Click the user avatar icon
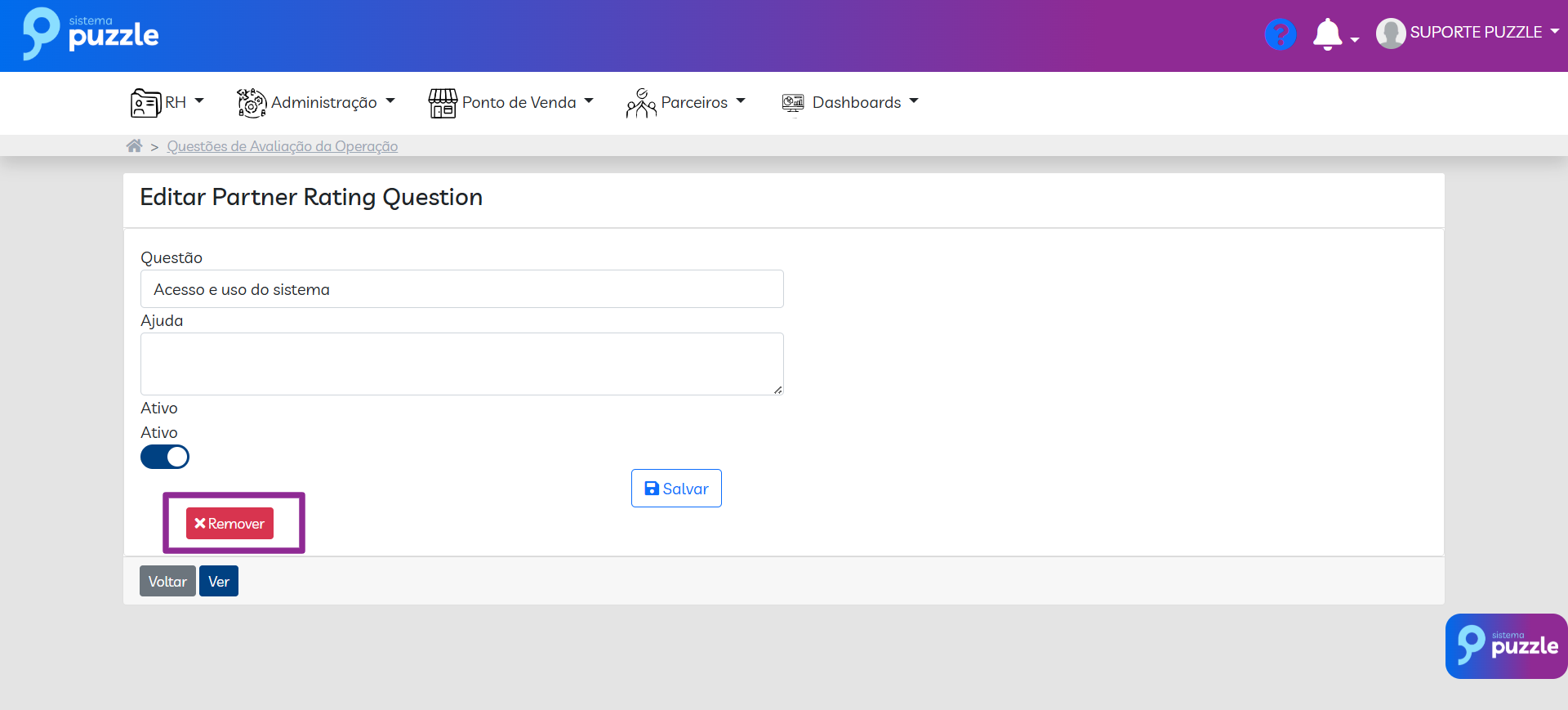1568x710 pixels. click(x=1390, y=33)
